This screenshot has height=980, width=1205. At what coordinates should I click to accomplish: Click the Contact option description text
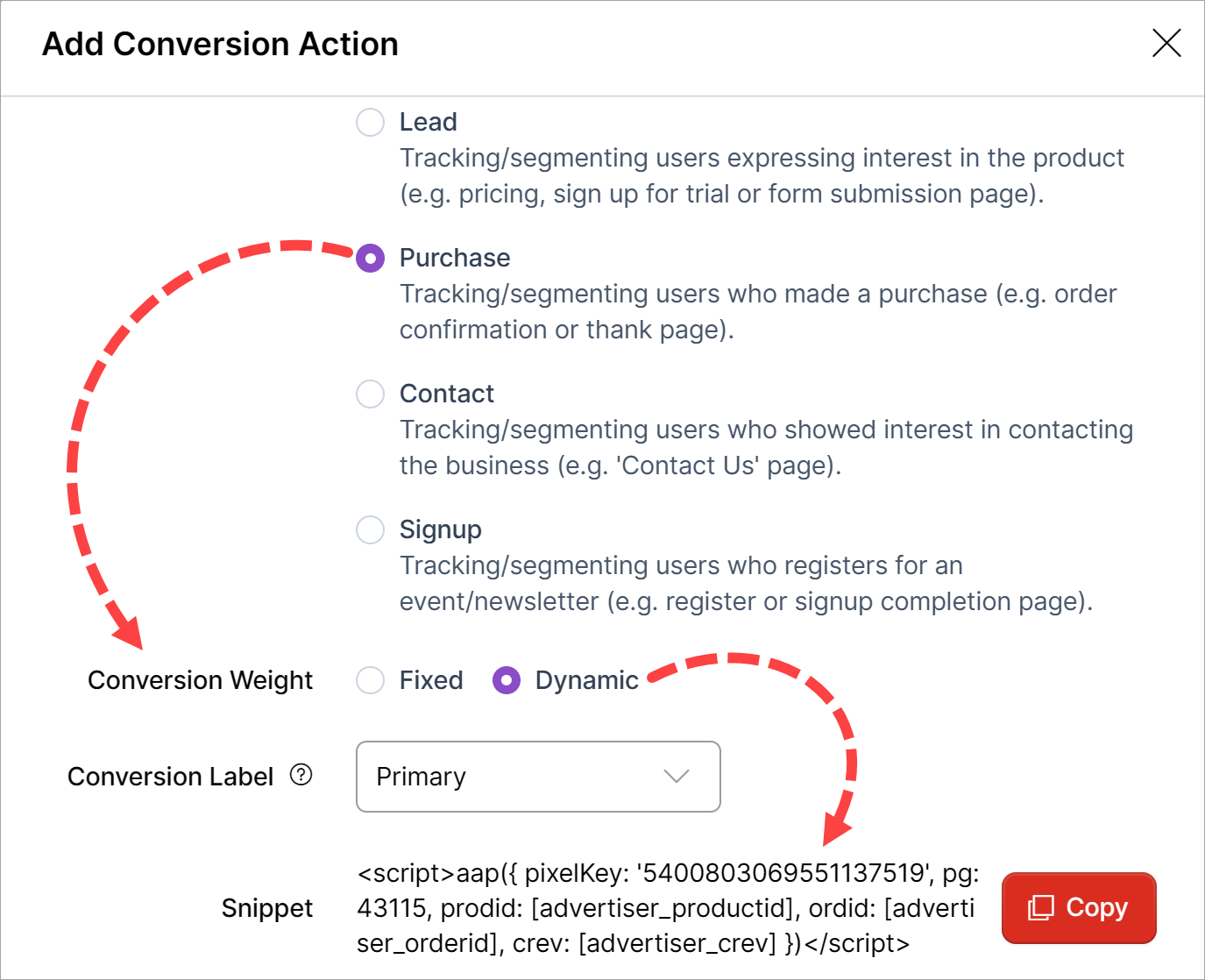click(x=766, y=447)
